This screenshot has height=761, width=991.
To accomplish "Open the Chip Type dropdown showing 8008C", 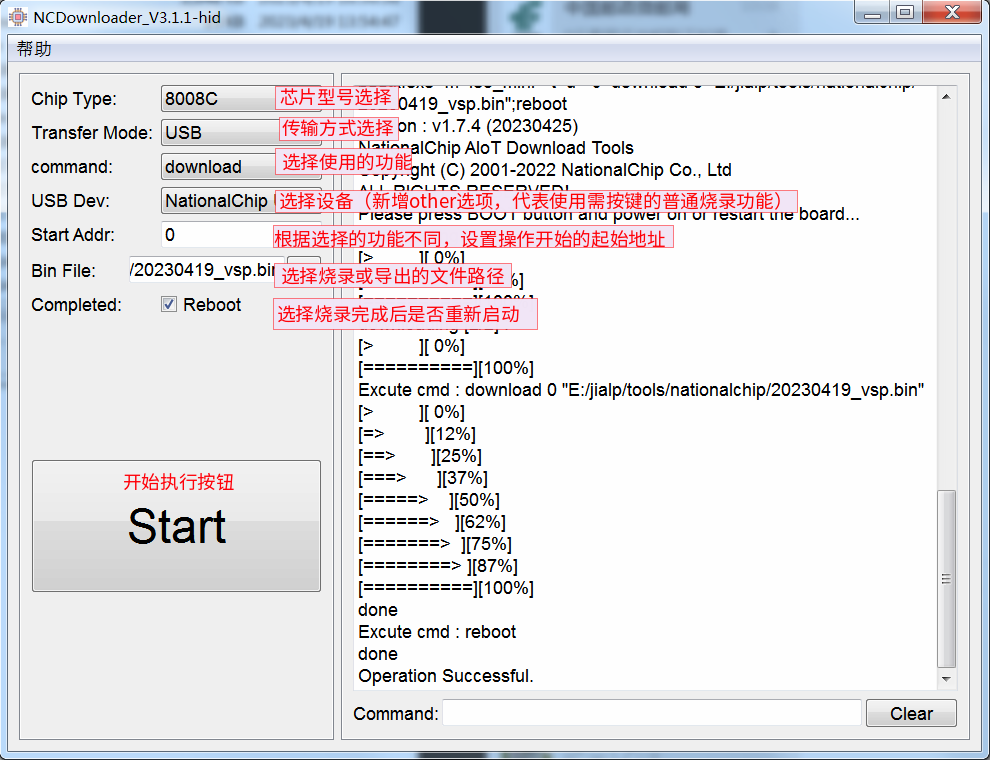I will pos(217,99).
